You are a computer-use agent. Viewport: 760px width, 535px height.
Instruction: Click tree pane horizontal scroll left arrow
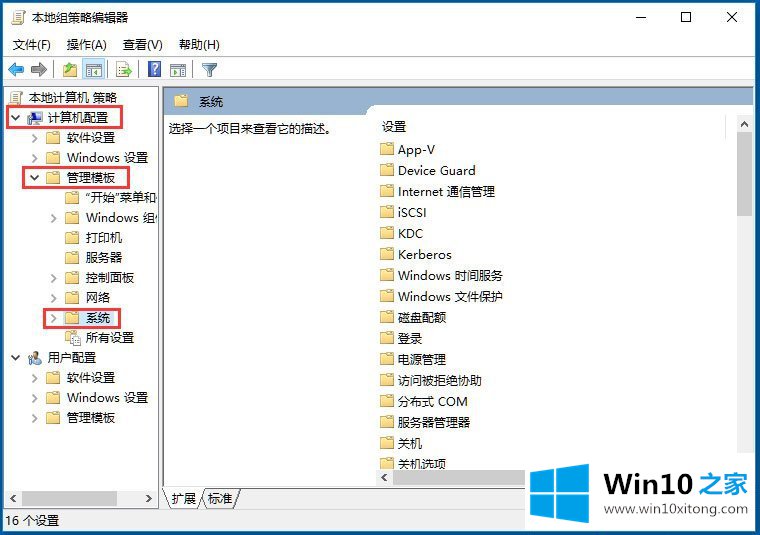pos(13,498)
